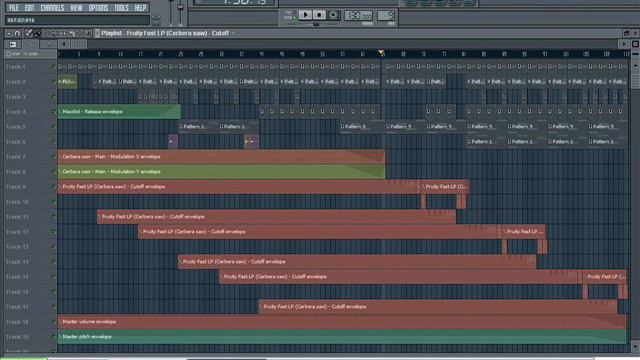Open clip menu of Track 9 Cutoff envelope
This screenshot has width=640, height=360.
click(x=60, y=187)
